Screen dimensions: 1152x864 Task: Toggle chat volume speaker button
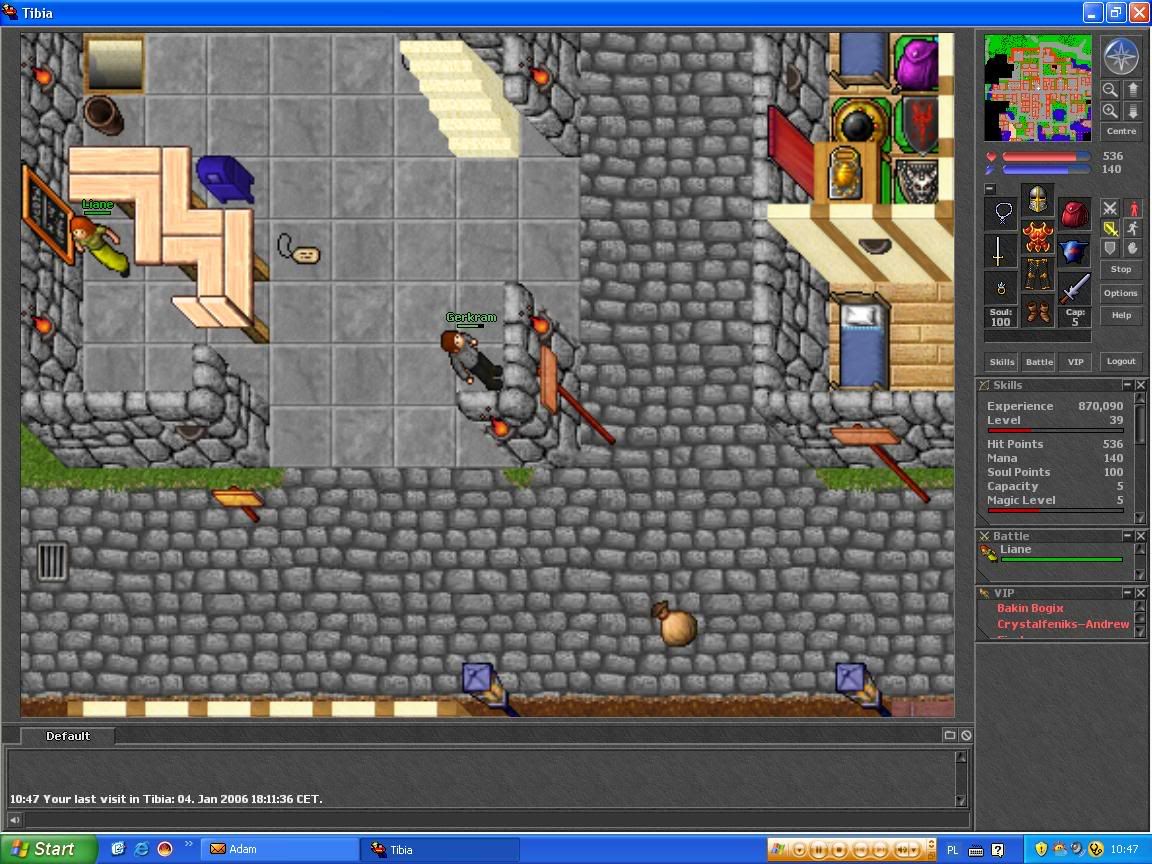click(x=14, y=820)
